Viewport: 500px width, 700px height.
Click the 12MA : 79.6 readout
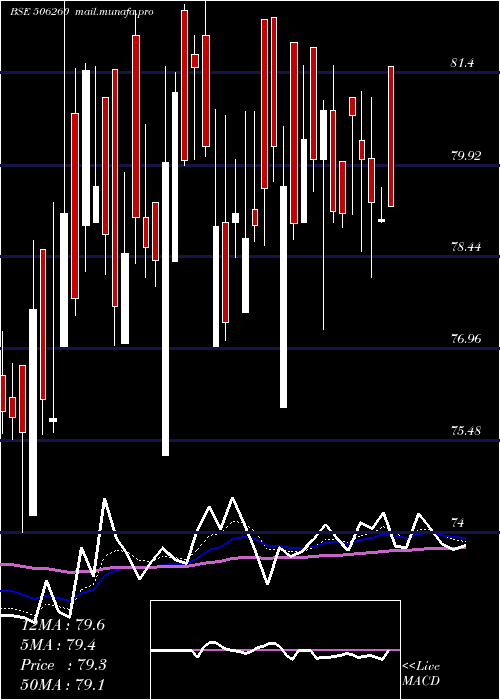coord(63,625)
